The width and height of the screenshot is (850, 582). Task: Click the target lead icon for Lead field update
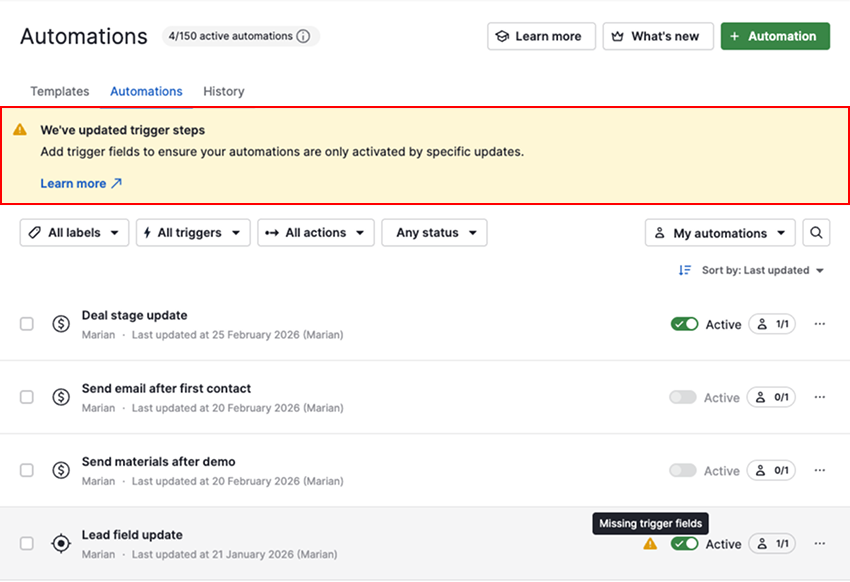tap(61, 543)
